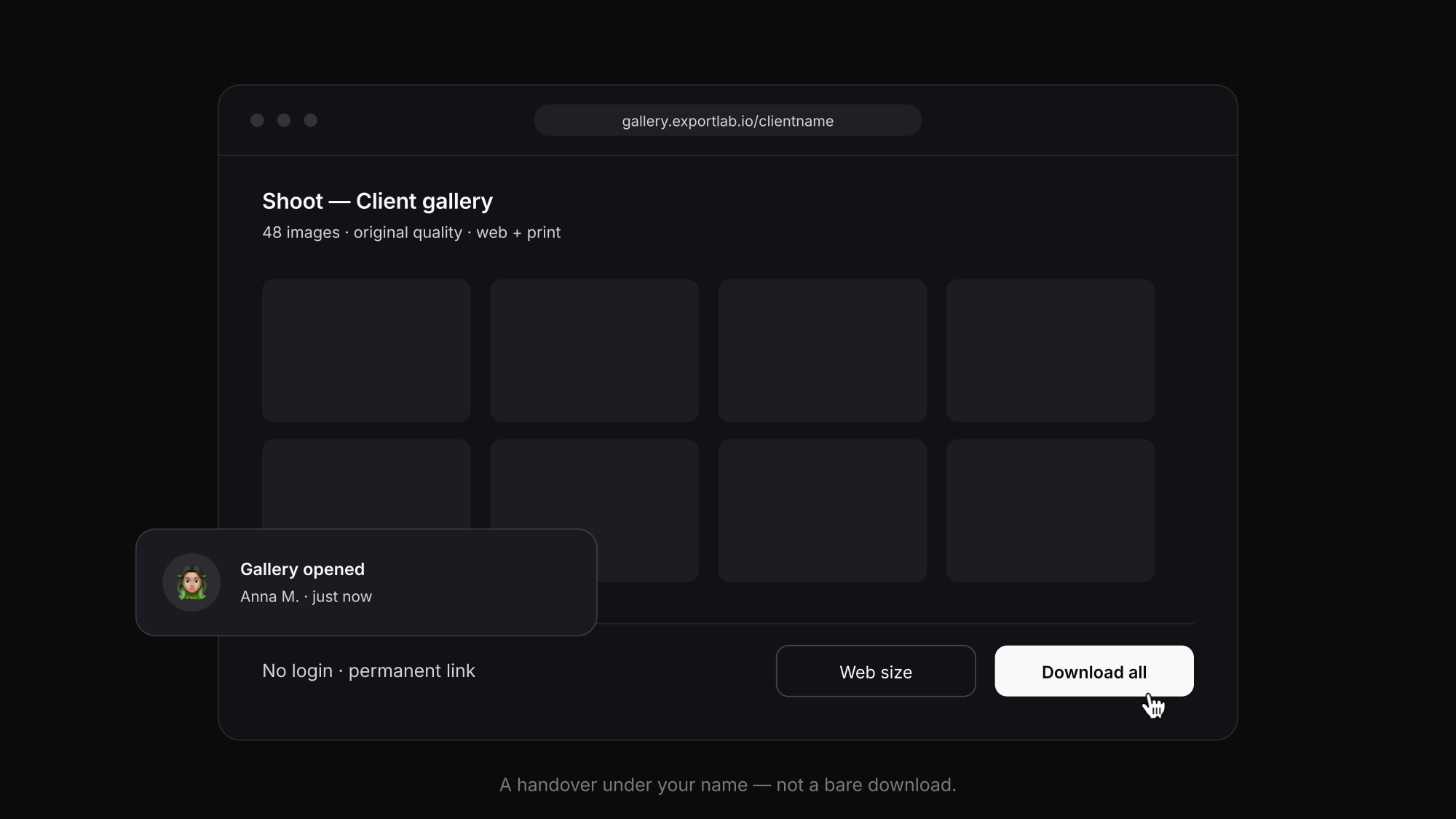Viewport: 1456px width, 819px height.
Task: Open third thumbnail in top gallery row
Action: pyautogui.click(x=823, y=351)
